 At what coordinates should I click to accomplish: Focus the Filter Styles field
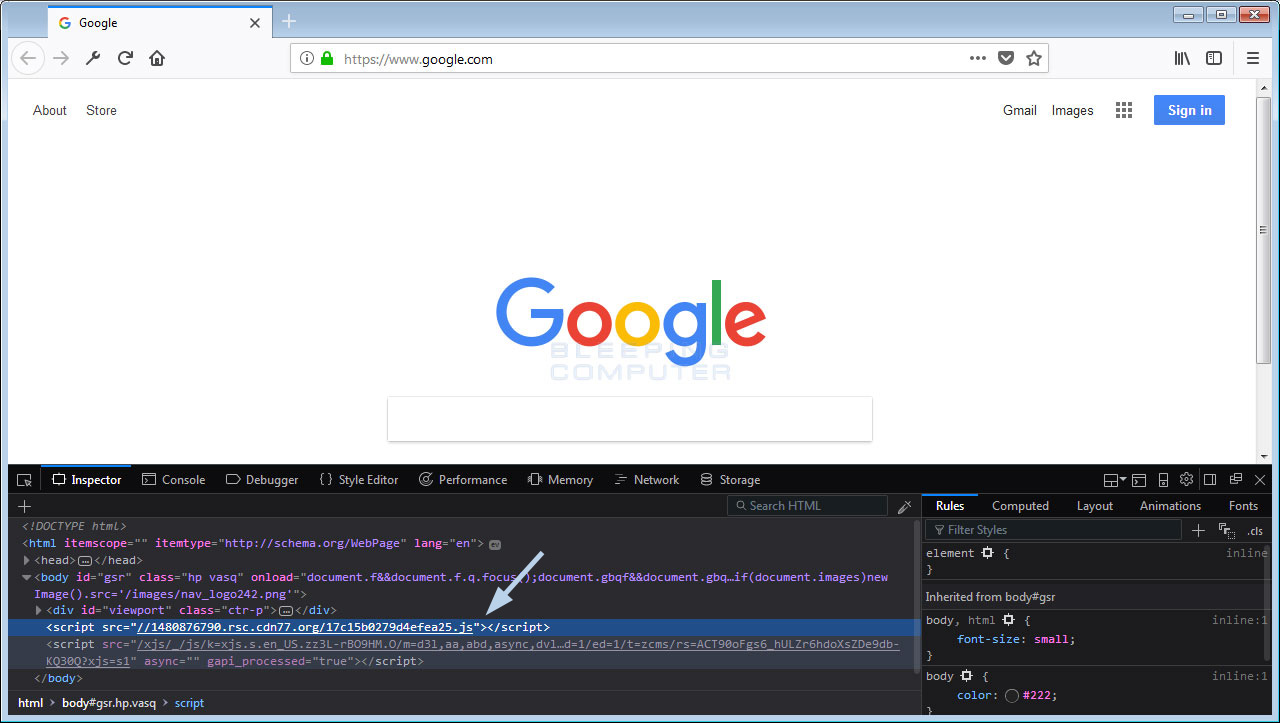tap(1053, 530)
